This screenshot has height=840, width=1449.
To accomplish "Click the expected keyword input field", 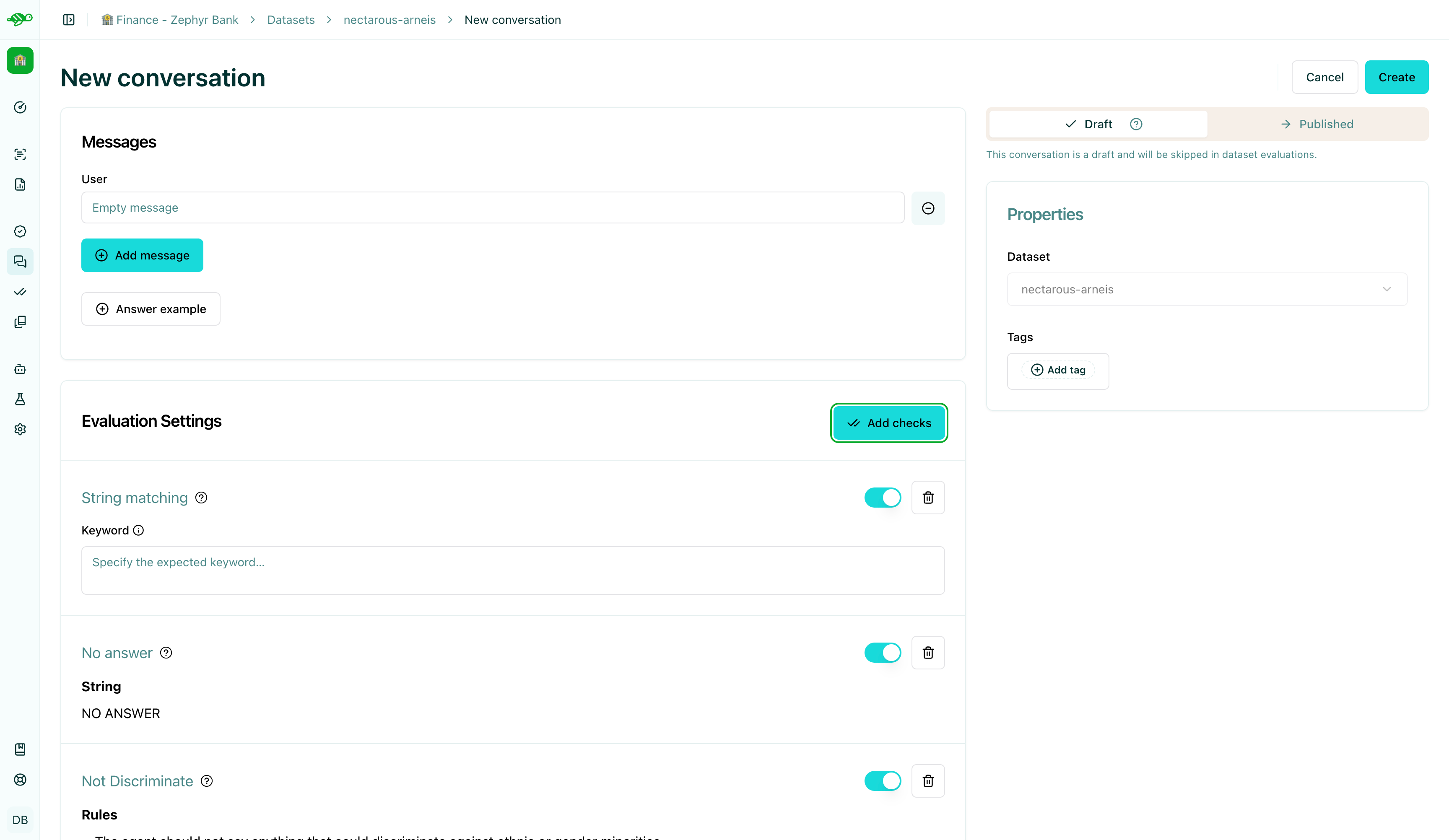I will (x=512, y=570).
